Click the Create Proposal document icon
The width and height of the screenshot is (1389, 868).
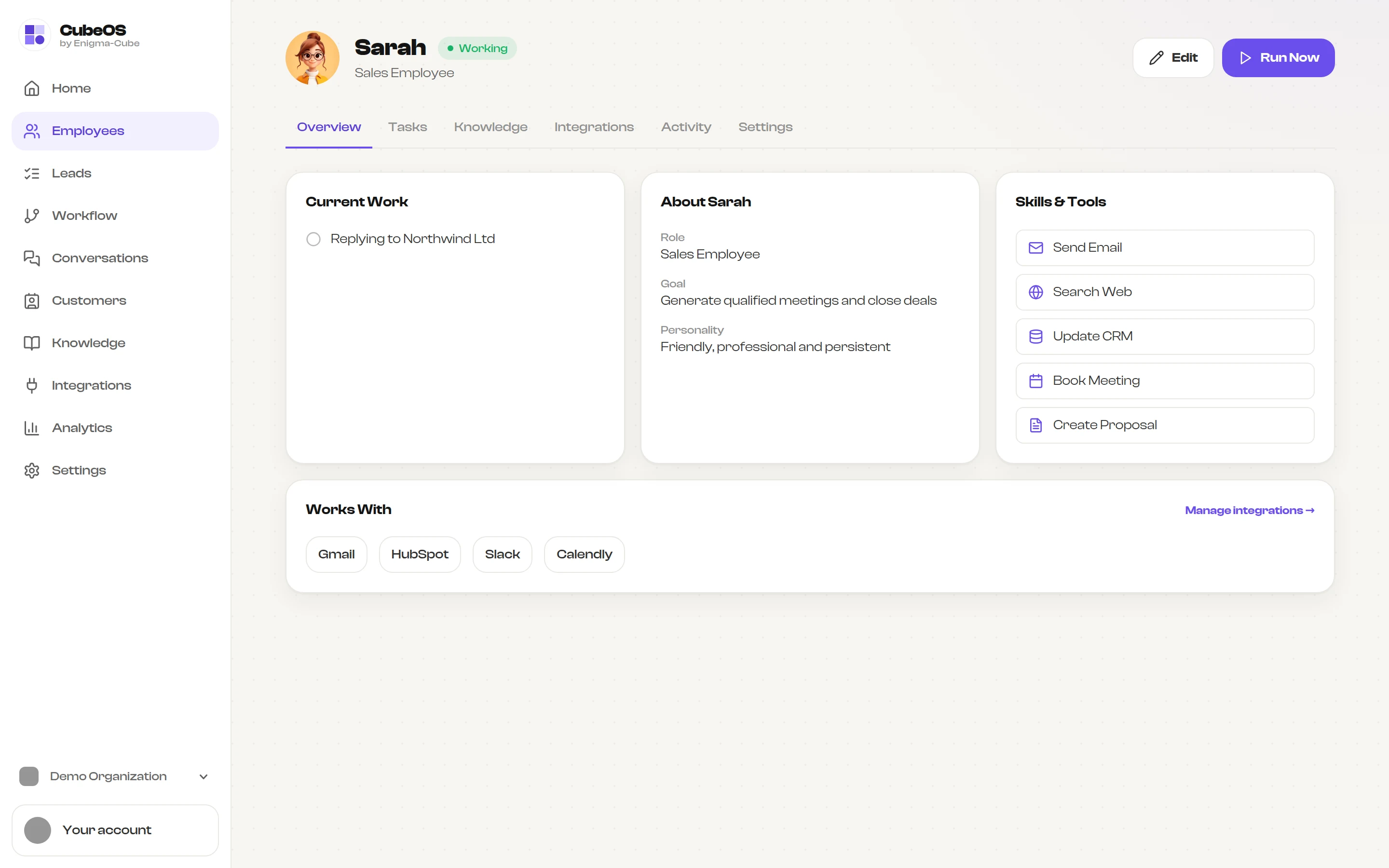coord(1035,425)
